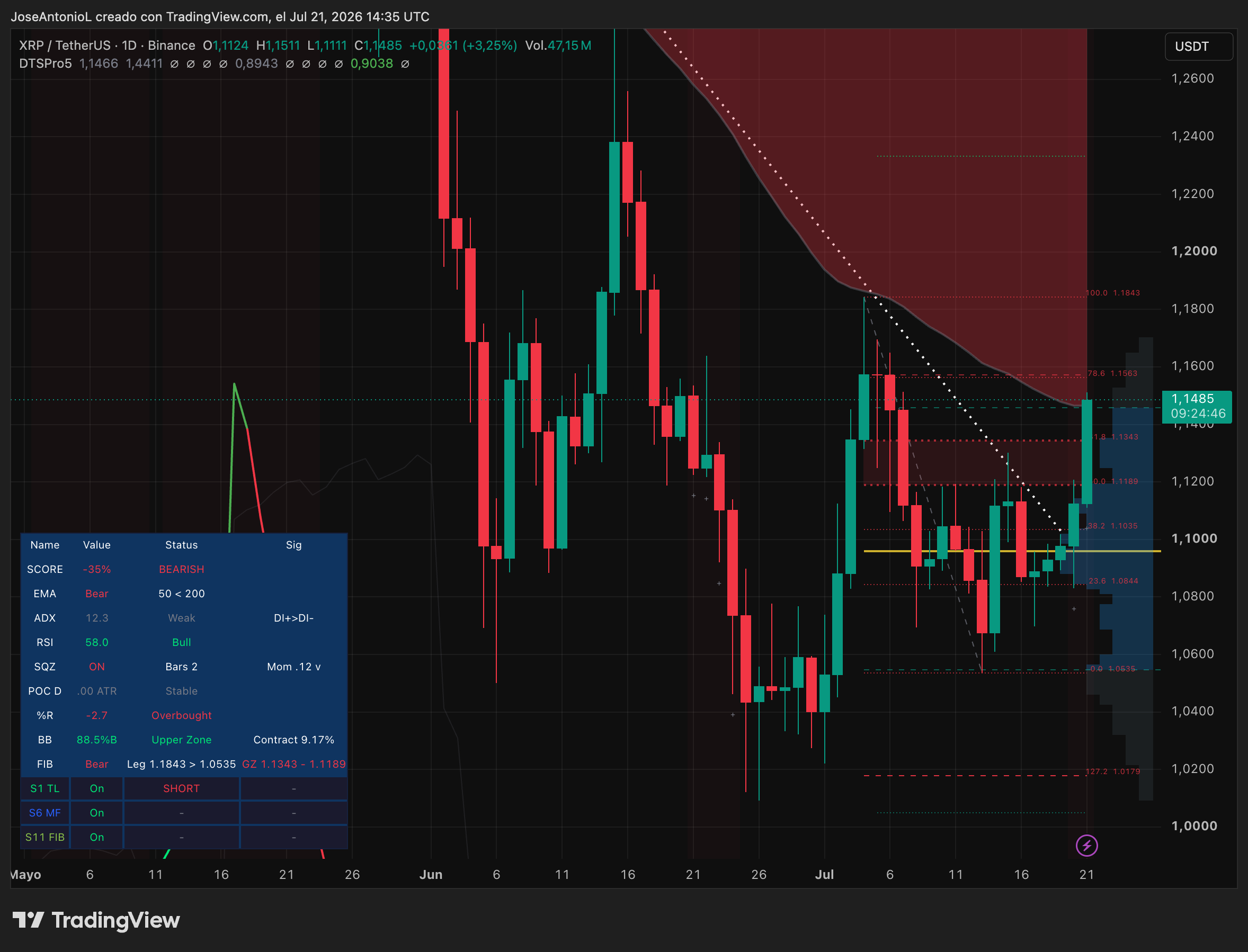This screenshot has height=952, width=1248.
Task: Click the SQZ value ON
Action: tap(97, 667)
